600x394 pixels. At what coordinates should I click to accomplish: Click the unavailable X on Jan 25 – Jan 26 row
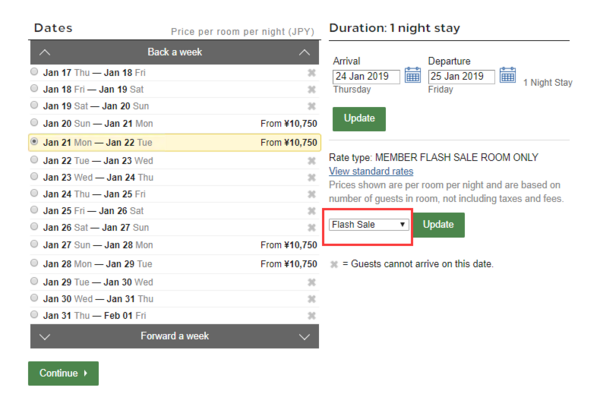click(x=311, y=211)
